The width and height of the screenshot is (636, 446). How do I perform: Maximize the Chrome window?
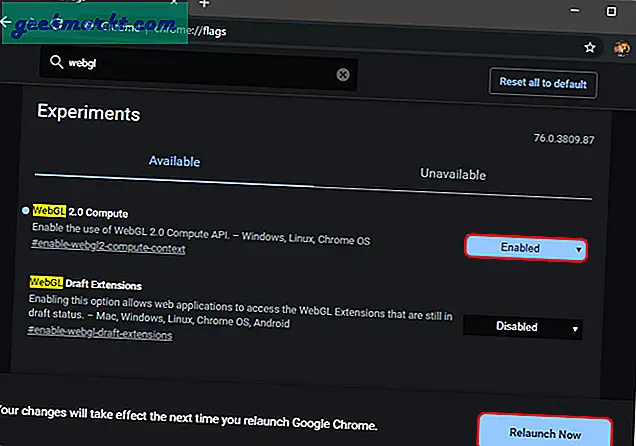611,11
